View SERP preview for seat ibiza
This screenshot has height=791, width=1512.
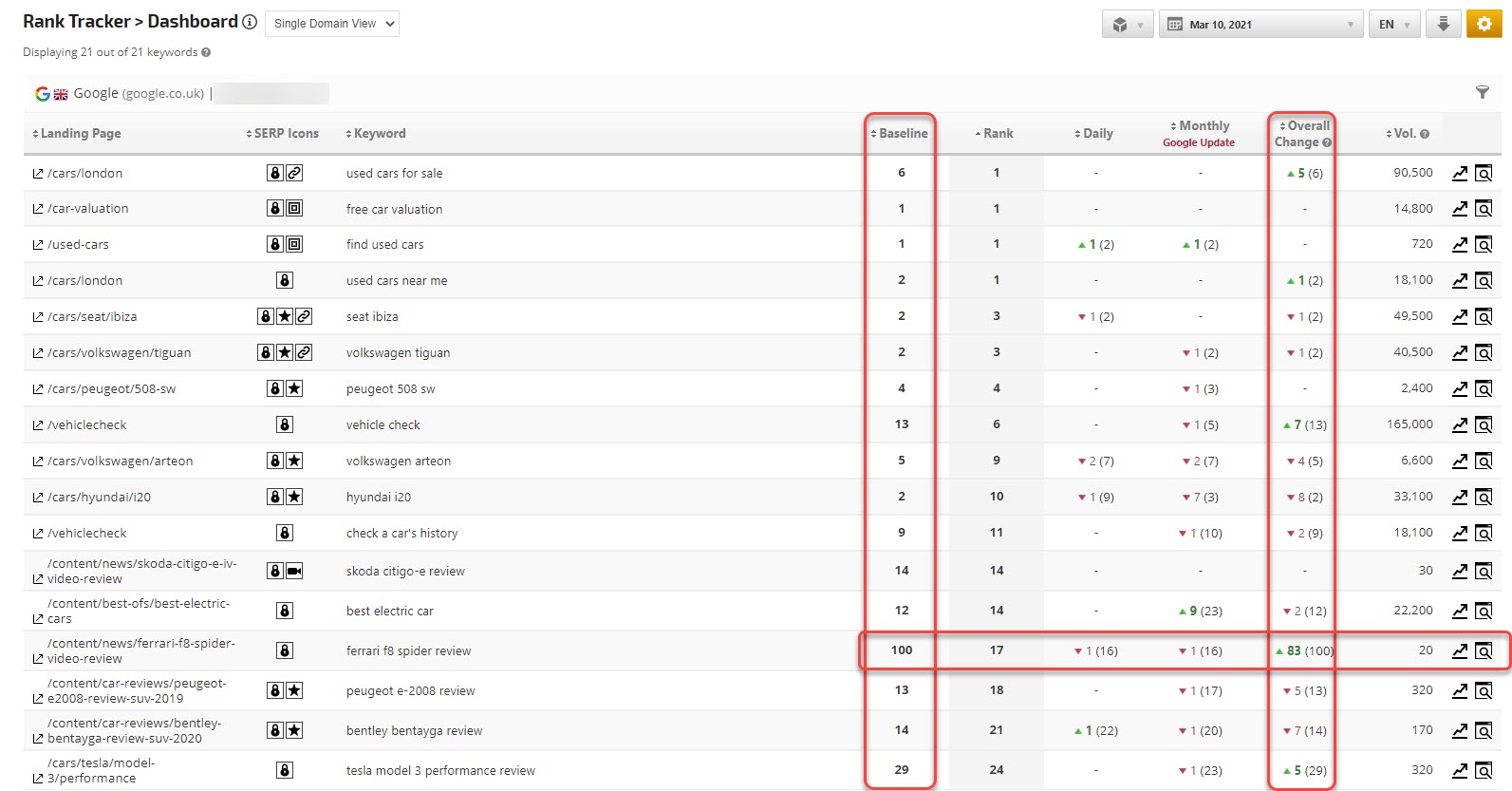[1484, 316]
